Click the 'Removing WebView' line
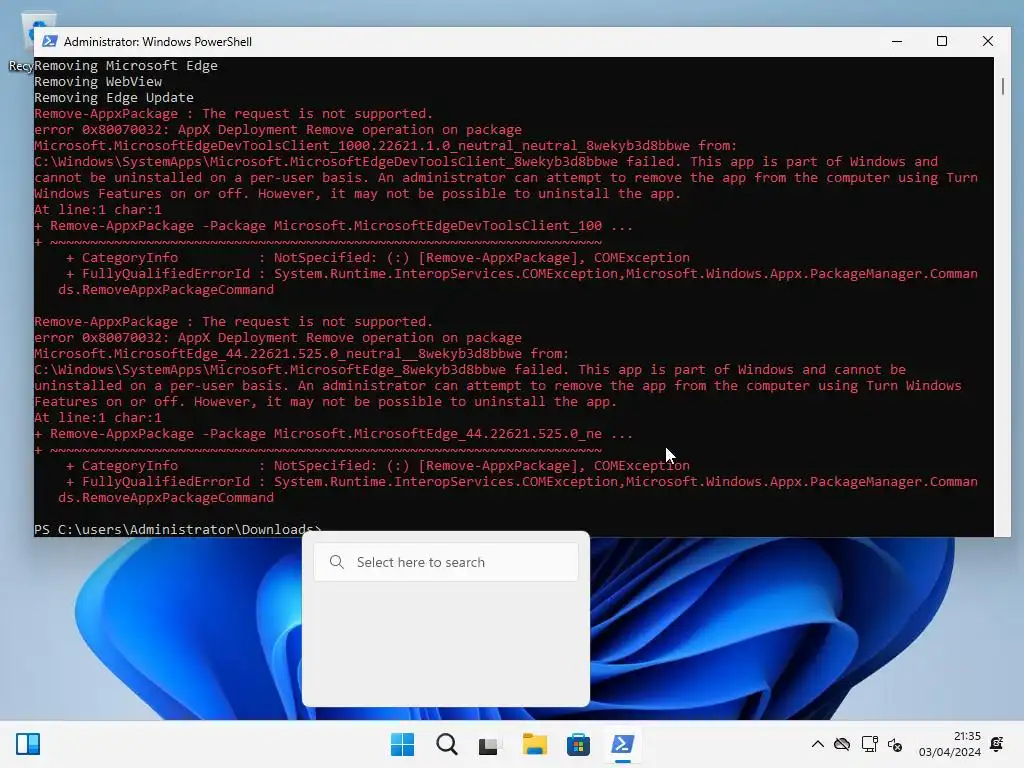 (98, 82)
